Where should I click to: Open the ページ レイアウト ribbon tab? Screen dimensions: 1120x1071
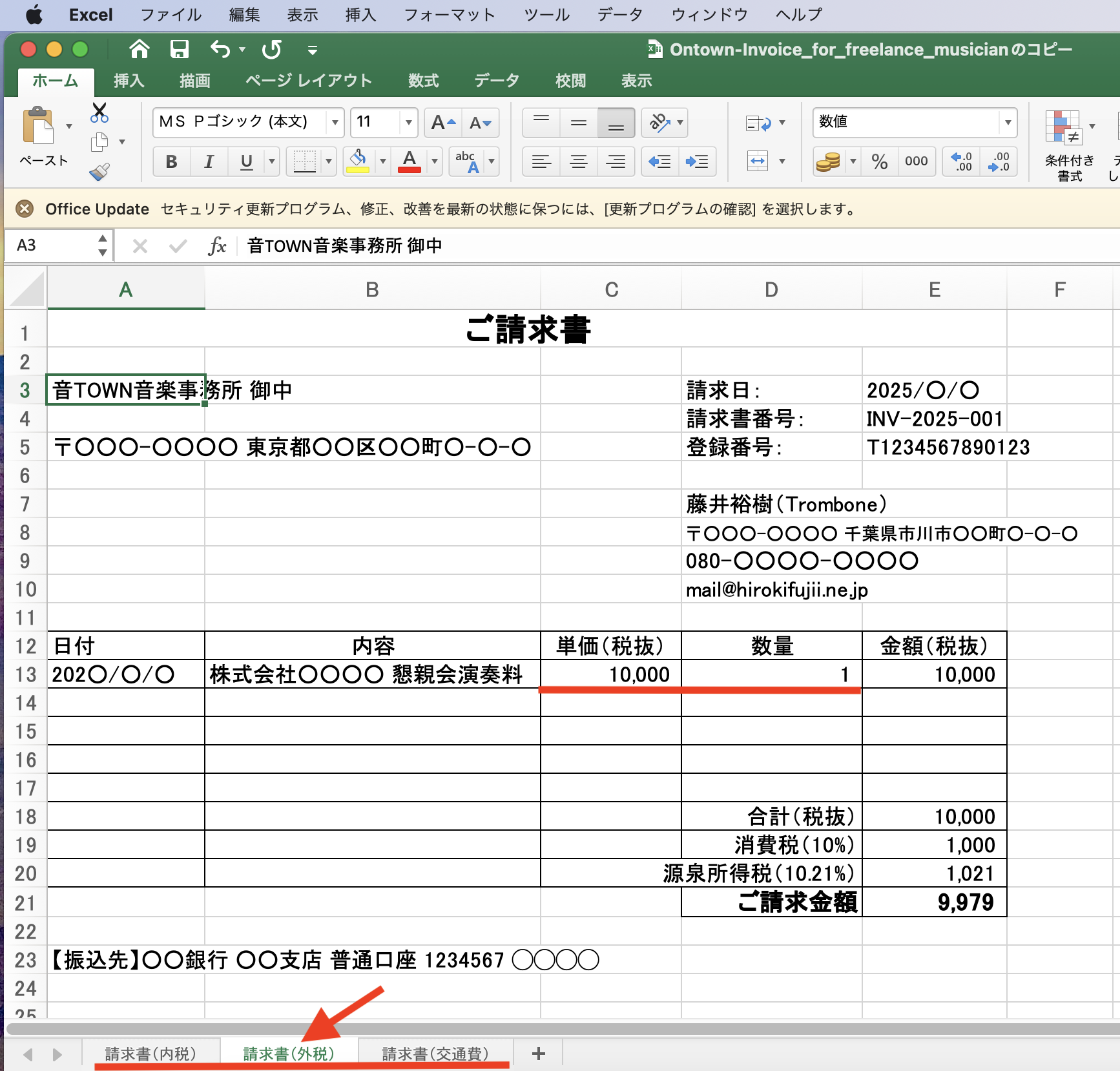coord(309,81)
